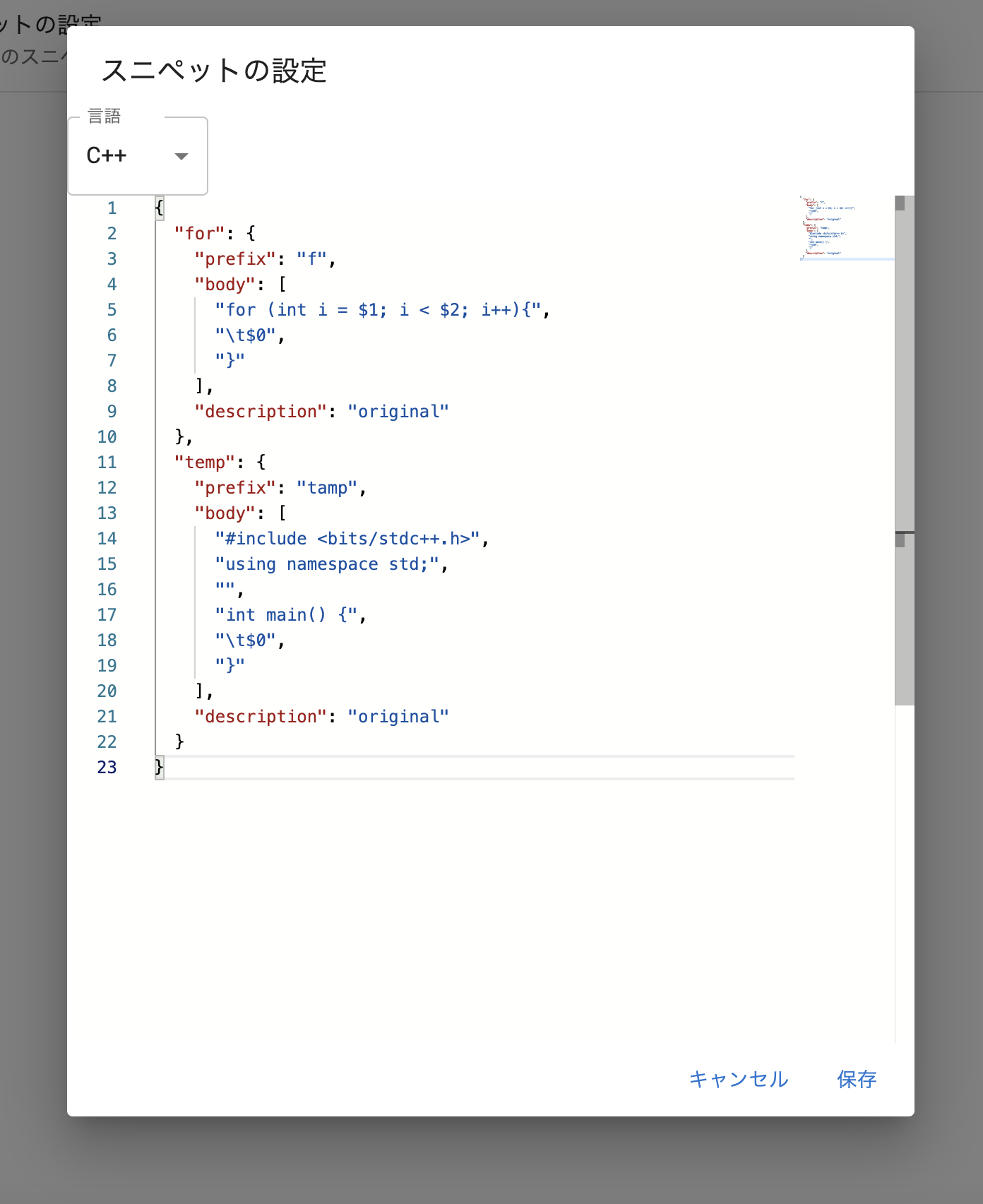Image resolution: width=983 pixels, height=1204 pixels.
Task: Click "\t$0" string on line 6
Action: click(245, 335)
